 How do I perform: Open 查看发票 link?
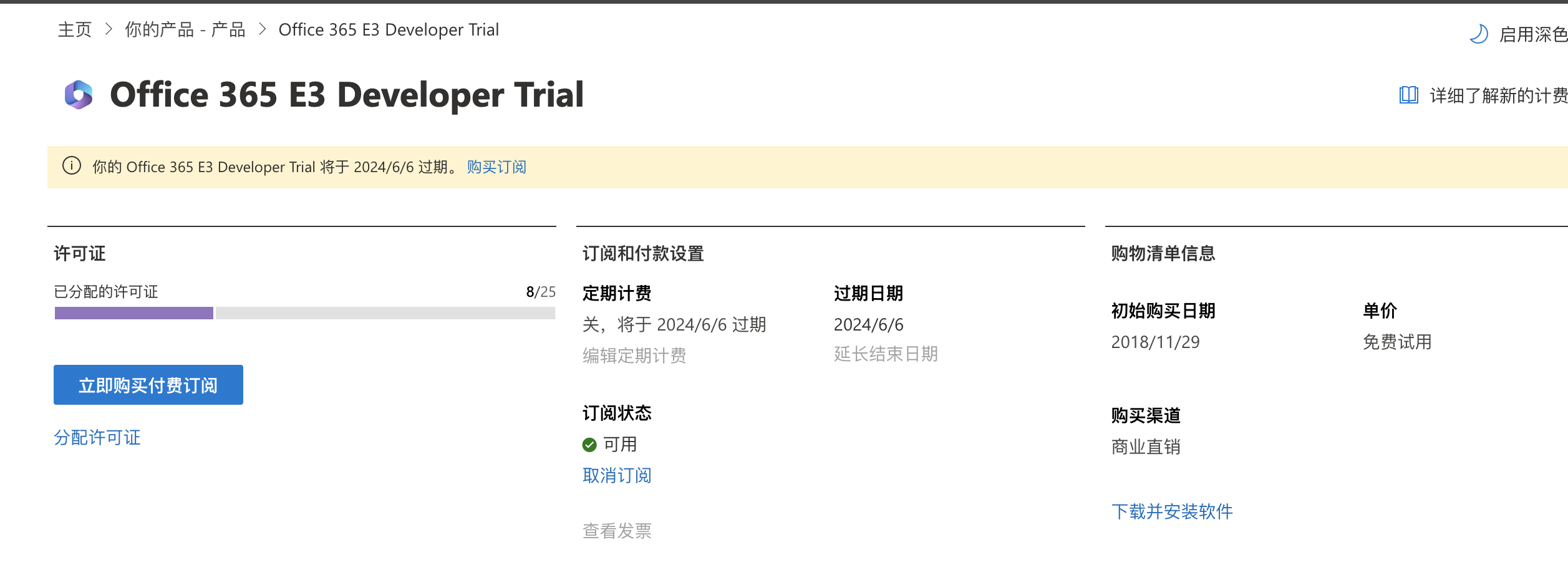[617, 531]
